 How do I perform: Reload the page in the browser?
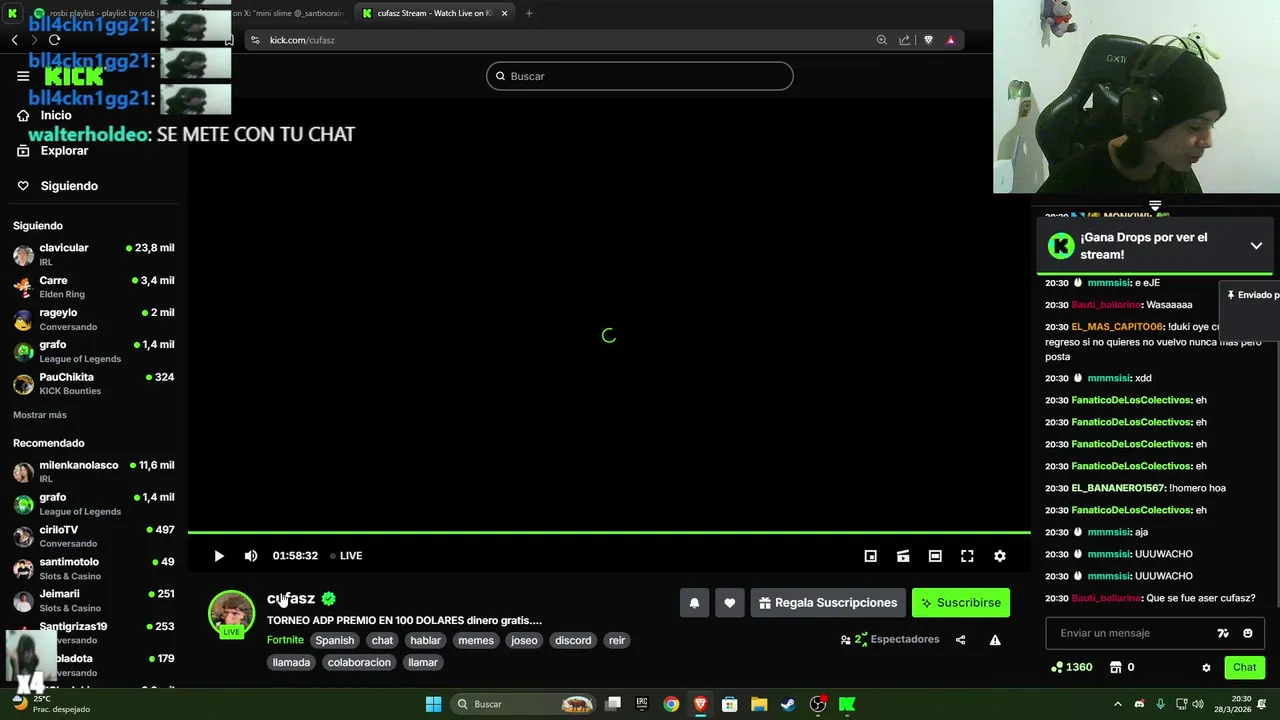[x=54, y=40]
